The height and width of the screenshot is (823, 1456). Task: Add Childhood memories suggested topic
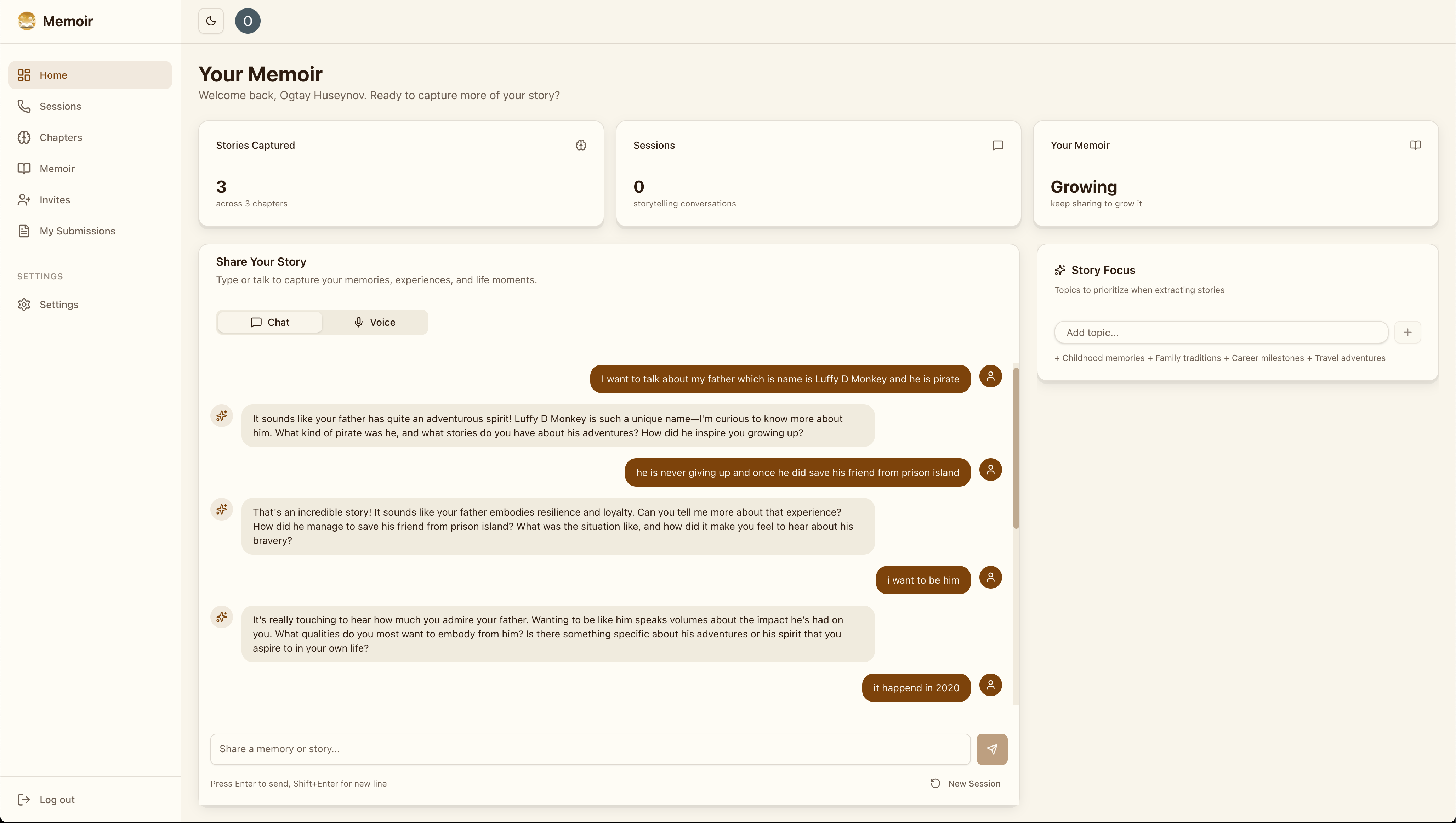click(x=1099, y=358)
